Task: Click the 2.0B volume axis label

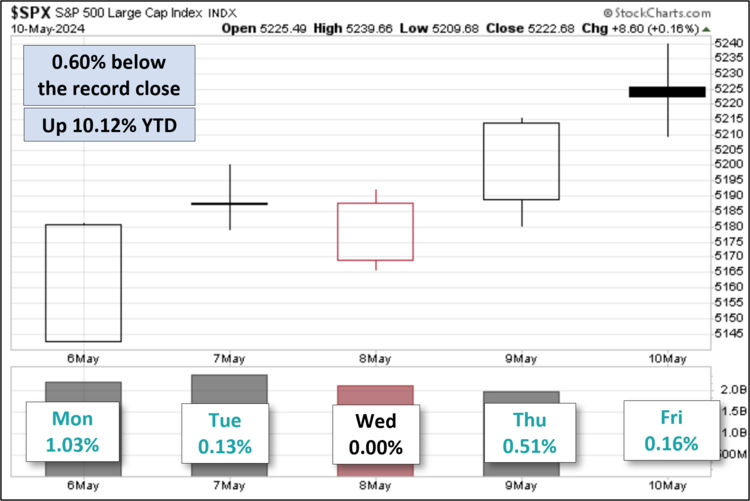Action: coord(735,389)
